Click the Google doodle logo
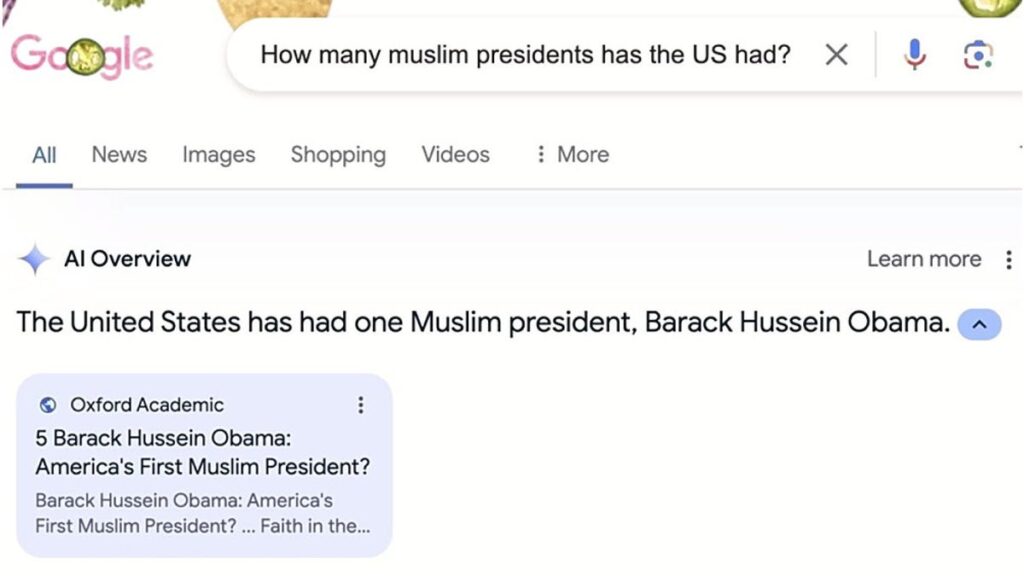Screen dimensions: 1024x576 pyautogui.click(x=82, y=54)
